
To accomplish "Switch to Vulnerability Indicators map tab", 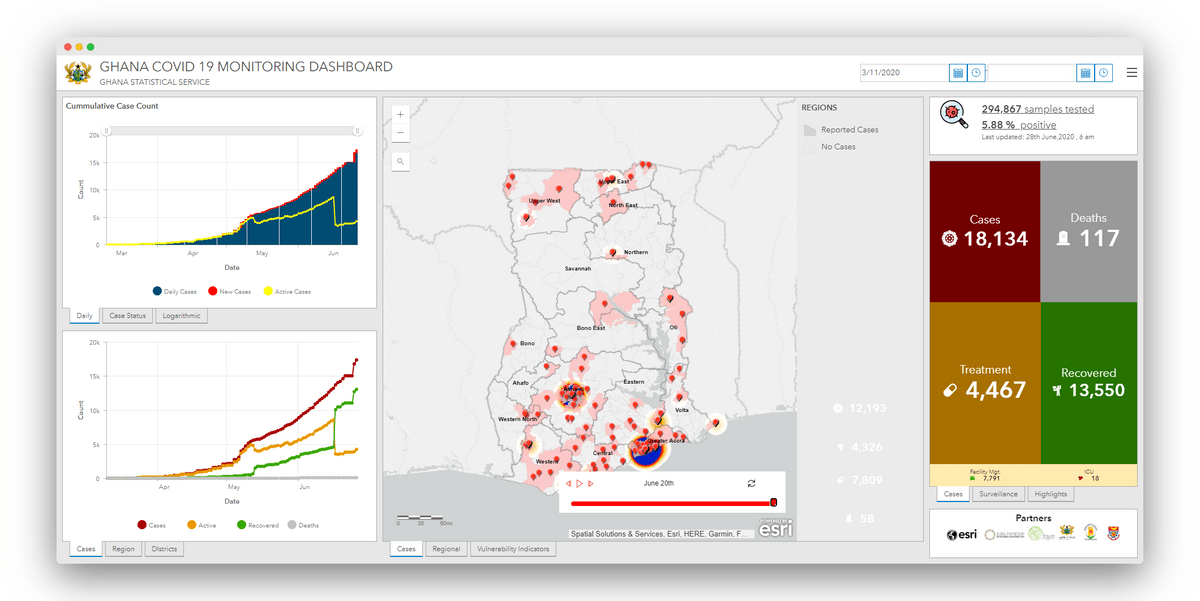I will coord(513,549).
